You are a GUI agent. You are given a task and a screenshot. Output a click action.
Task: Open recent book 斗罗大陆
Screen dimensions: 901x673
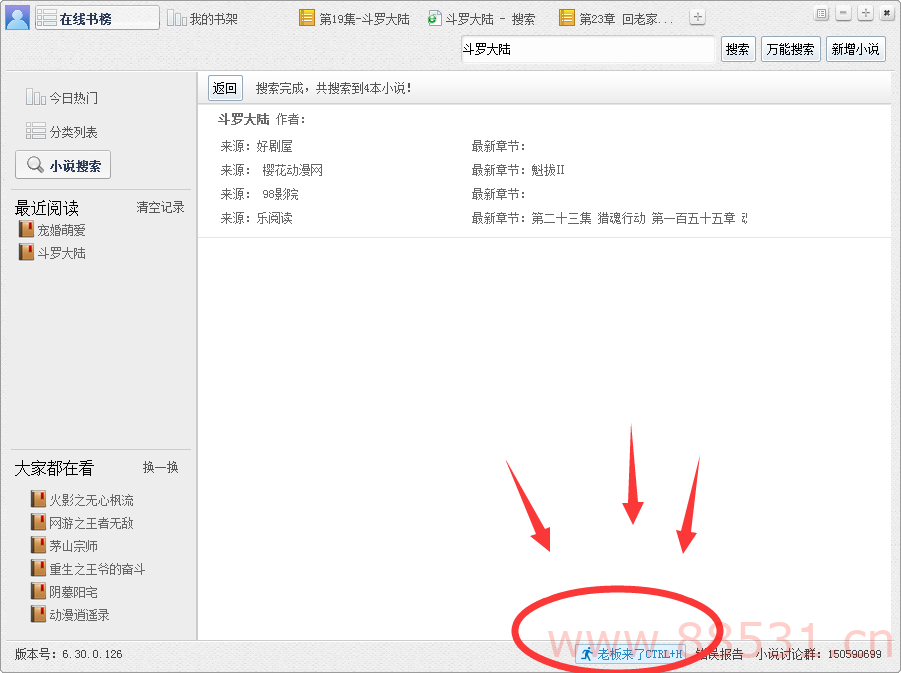coord(61,253)
